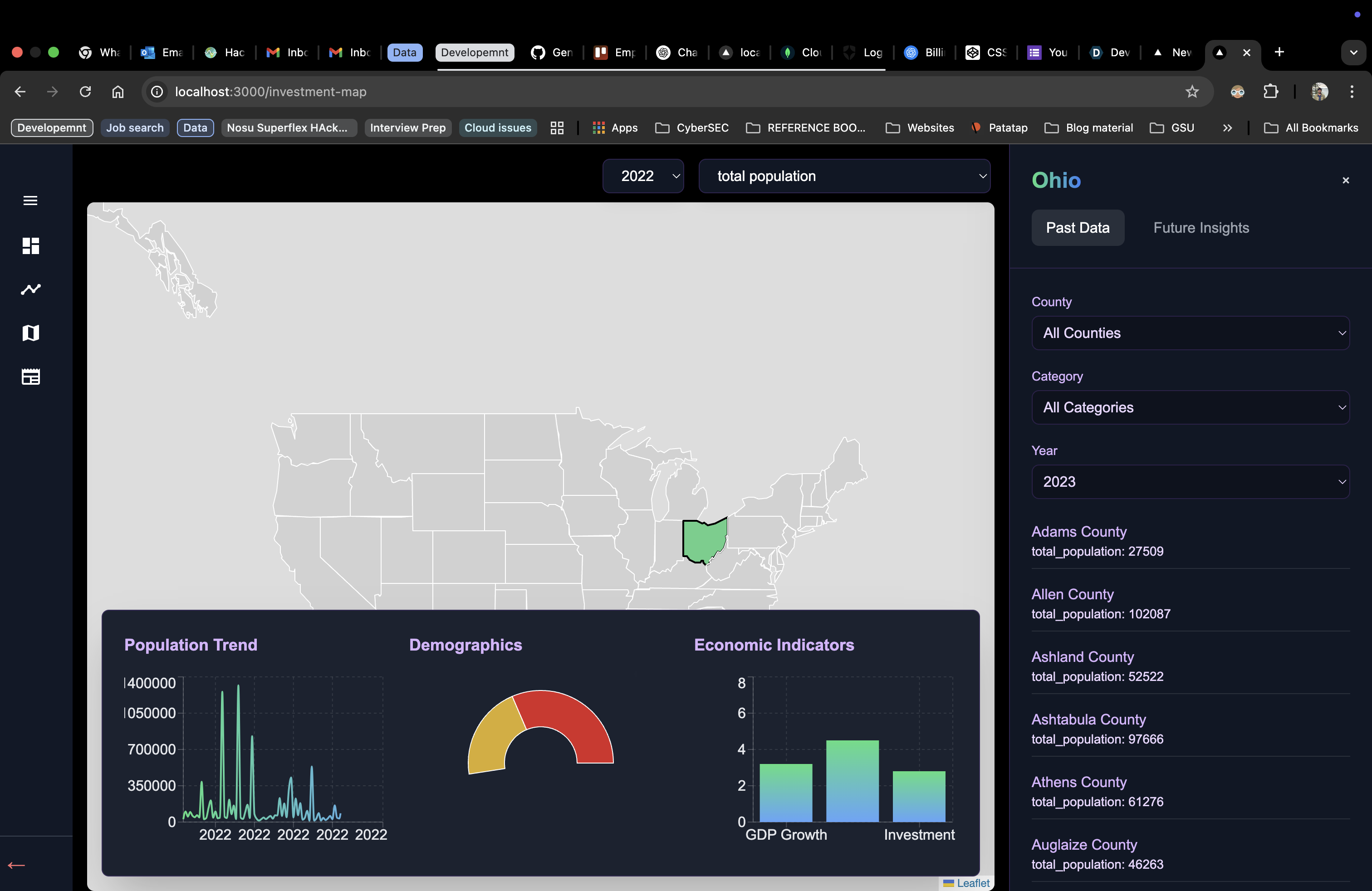Image resolution: width=1372 pixels, height=891 pixels.
Task: Click the red back arrow icon
Action: click(x=16, y=865)
